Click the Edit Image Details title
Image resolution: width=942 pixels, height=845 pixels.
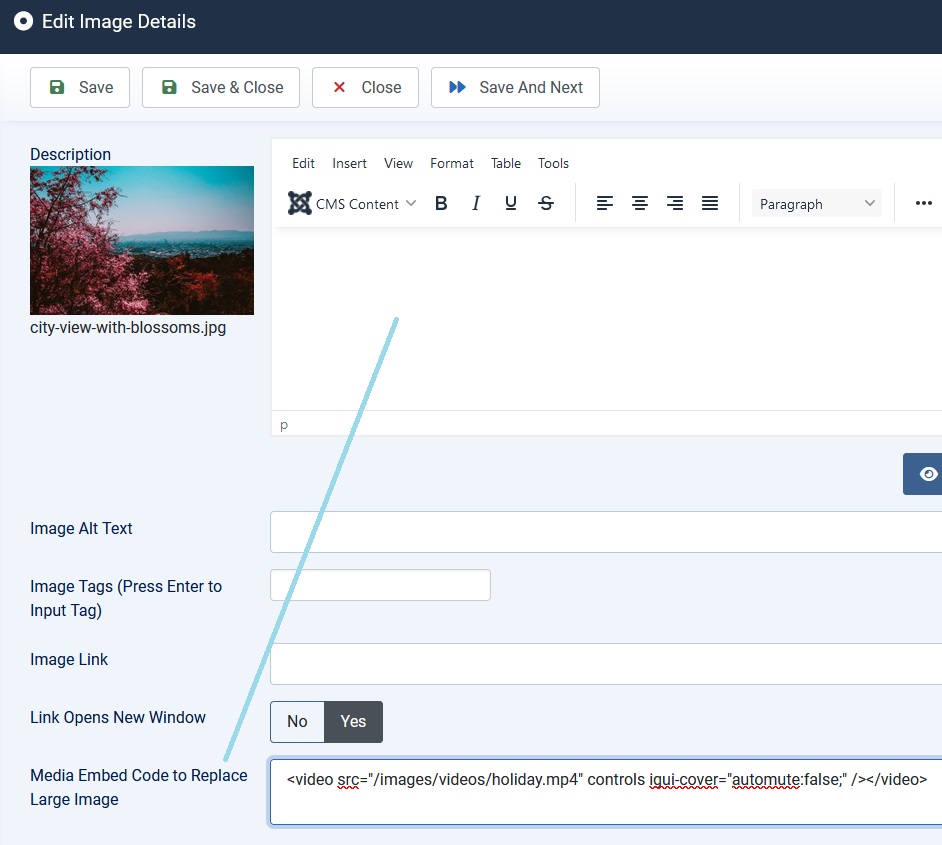pos(119,22)
